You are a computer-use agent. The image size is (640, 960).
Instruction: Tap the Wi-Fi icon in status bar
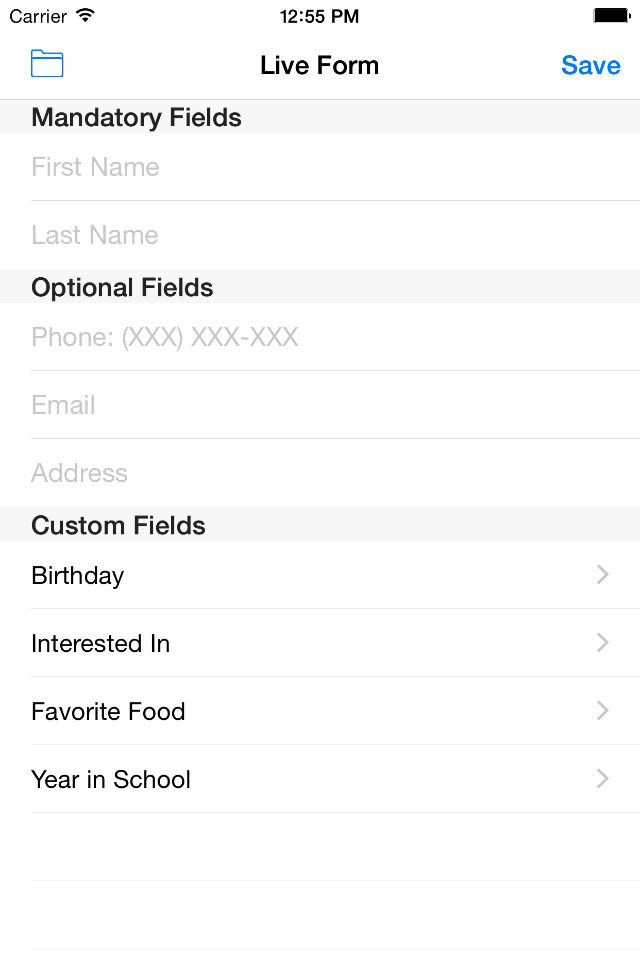[85, 16]
